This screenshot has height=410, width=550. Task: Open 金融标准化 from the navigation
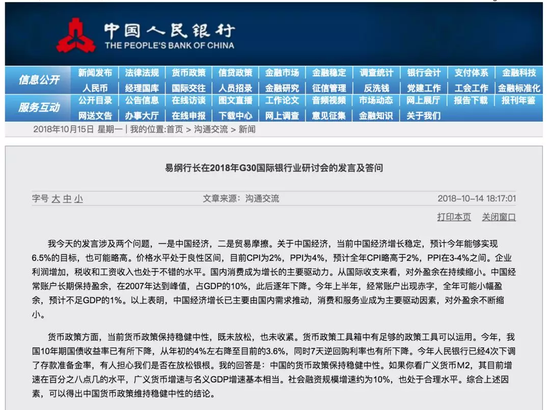(x=519, y=88)
